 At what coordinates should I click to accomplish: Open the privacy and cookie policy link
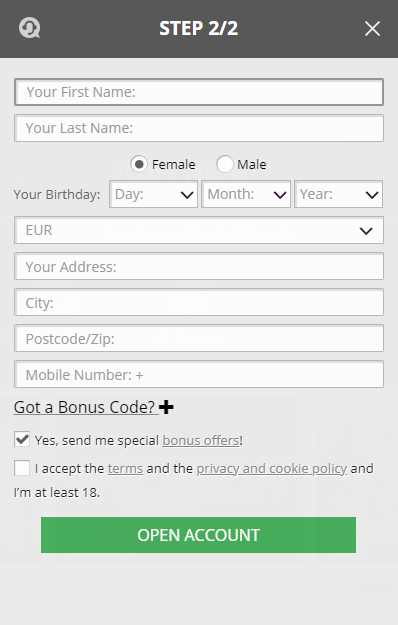[x=272, y=468]
